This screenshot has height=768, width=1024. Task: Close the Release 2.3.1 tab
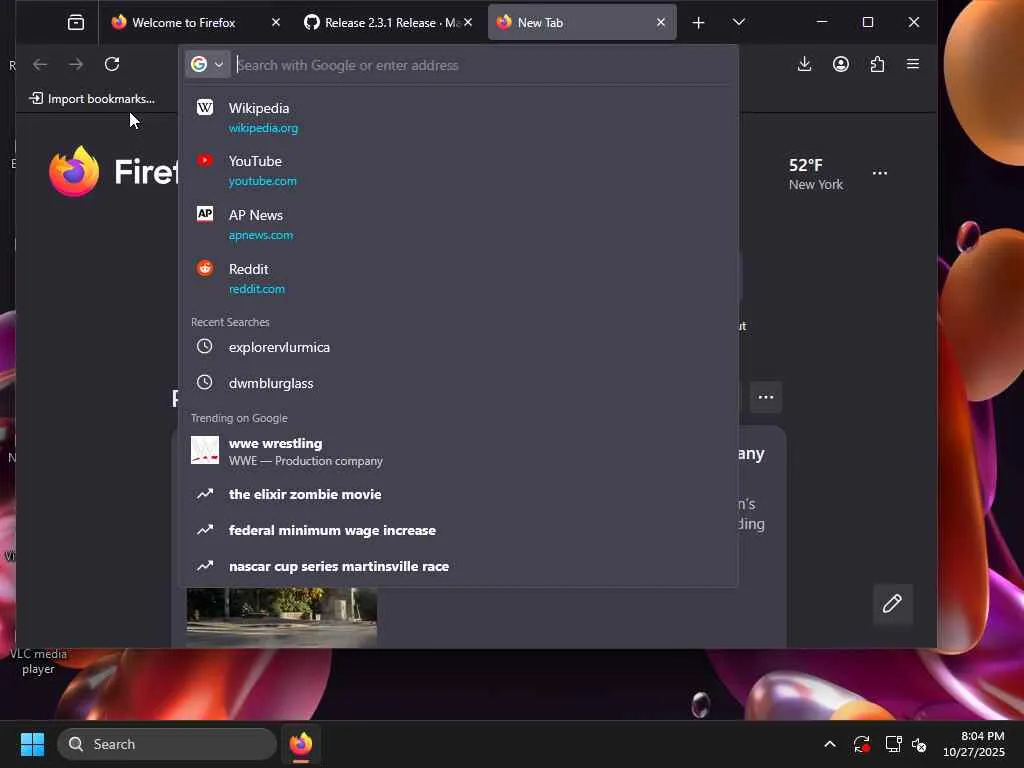pyautogui.click(x=468, y=23)
